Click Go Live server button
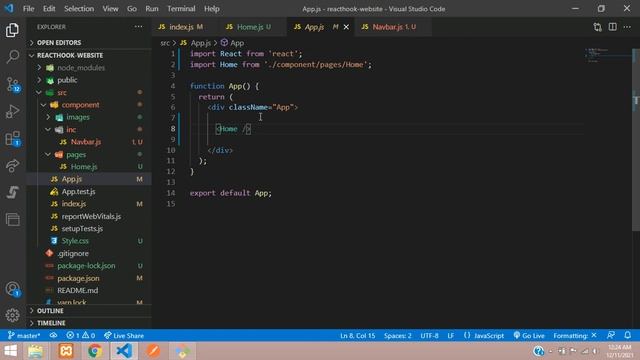 point(529,336)
